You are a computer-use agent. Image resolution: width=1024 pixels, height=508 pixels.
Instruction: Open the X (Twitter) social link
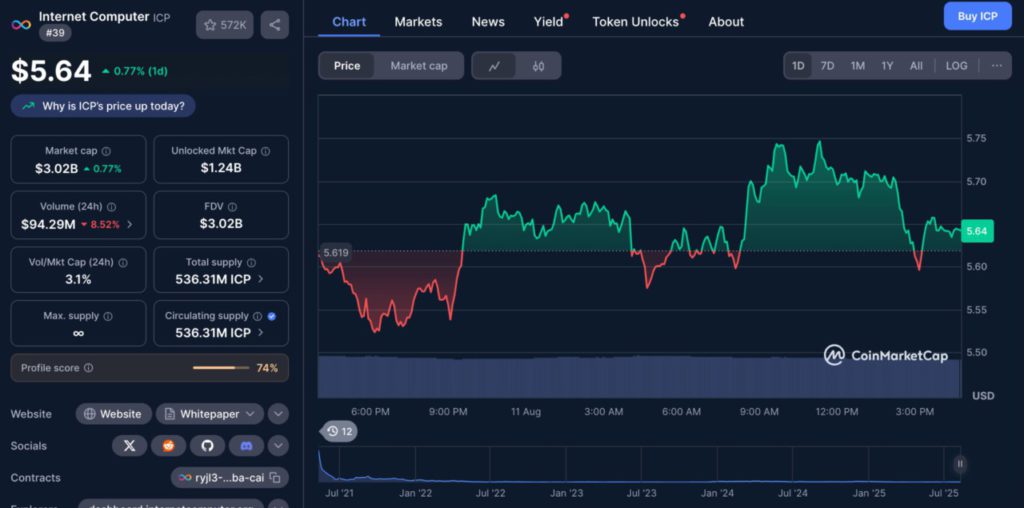(x=129, y=446)
